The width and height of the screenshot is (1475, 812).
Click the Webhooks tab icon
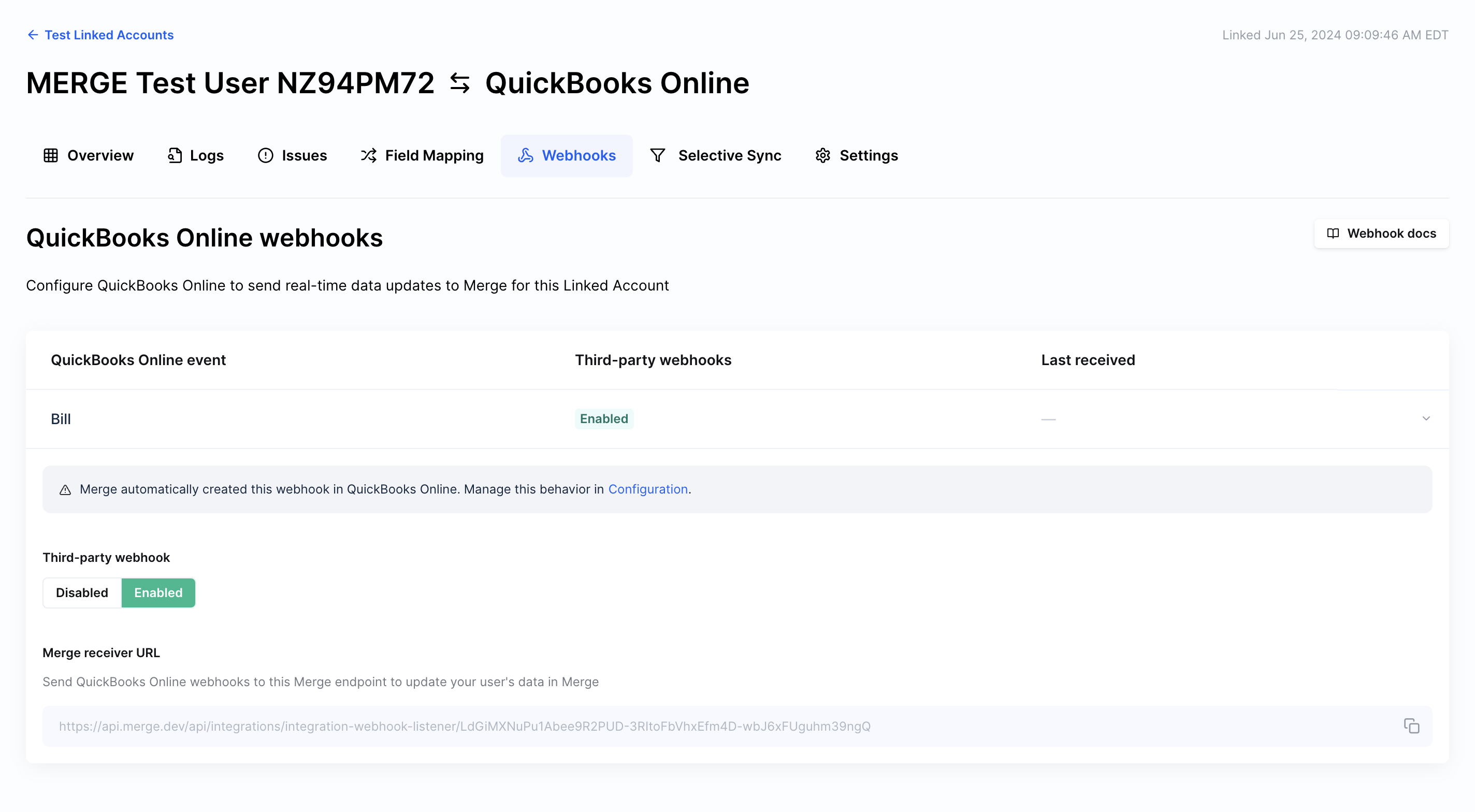click(x=525, y=155)
